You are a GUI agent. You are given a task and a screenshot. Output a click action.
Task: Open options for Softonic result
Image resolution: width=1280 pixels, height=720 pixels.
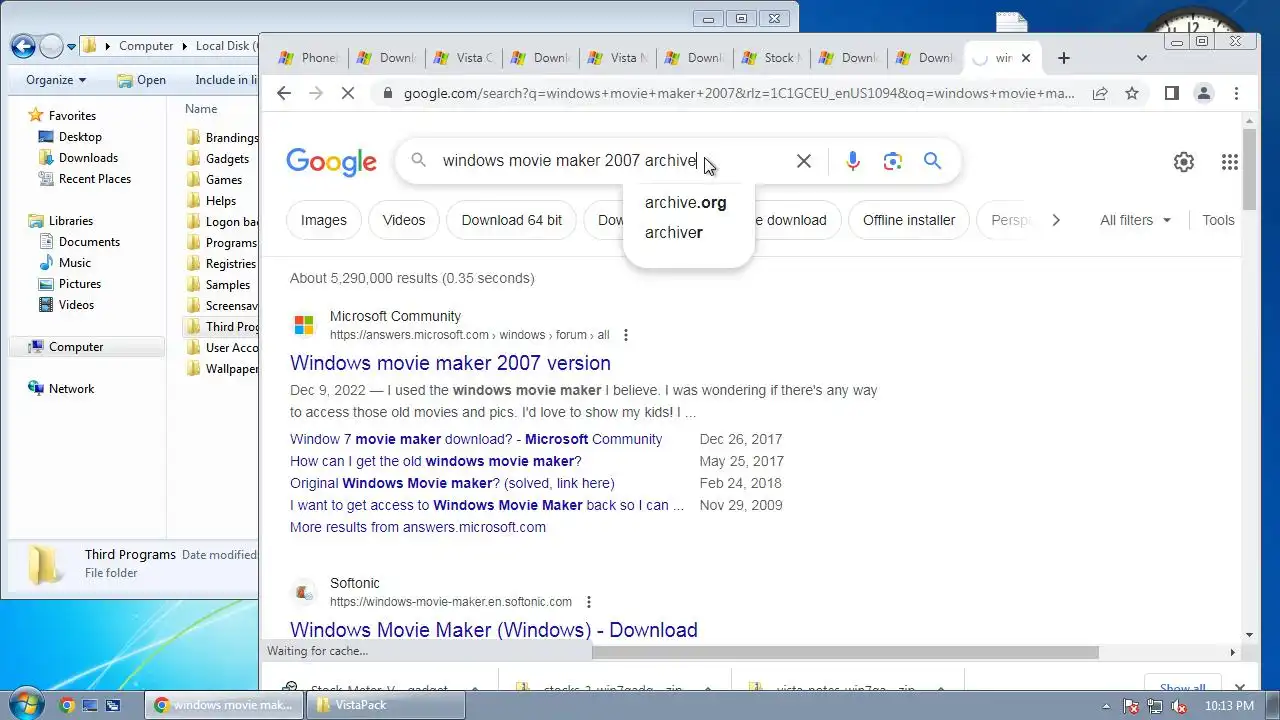[589, 602]
